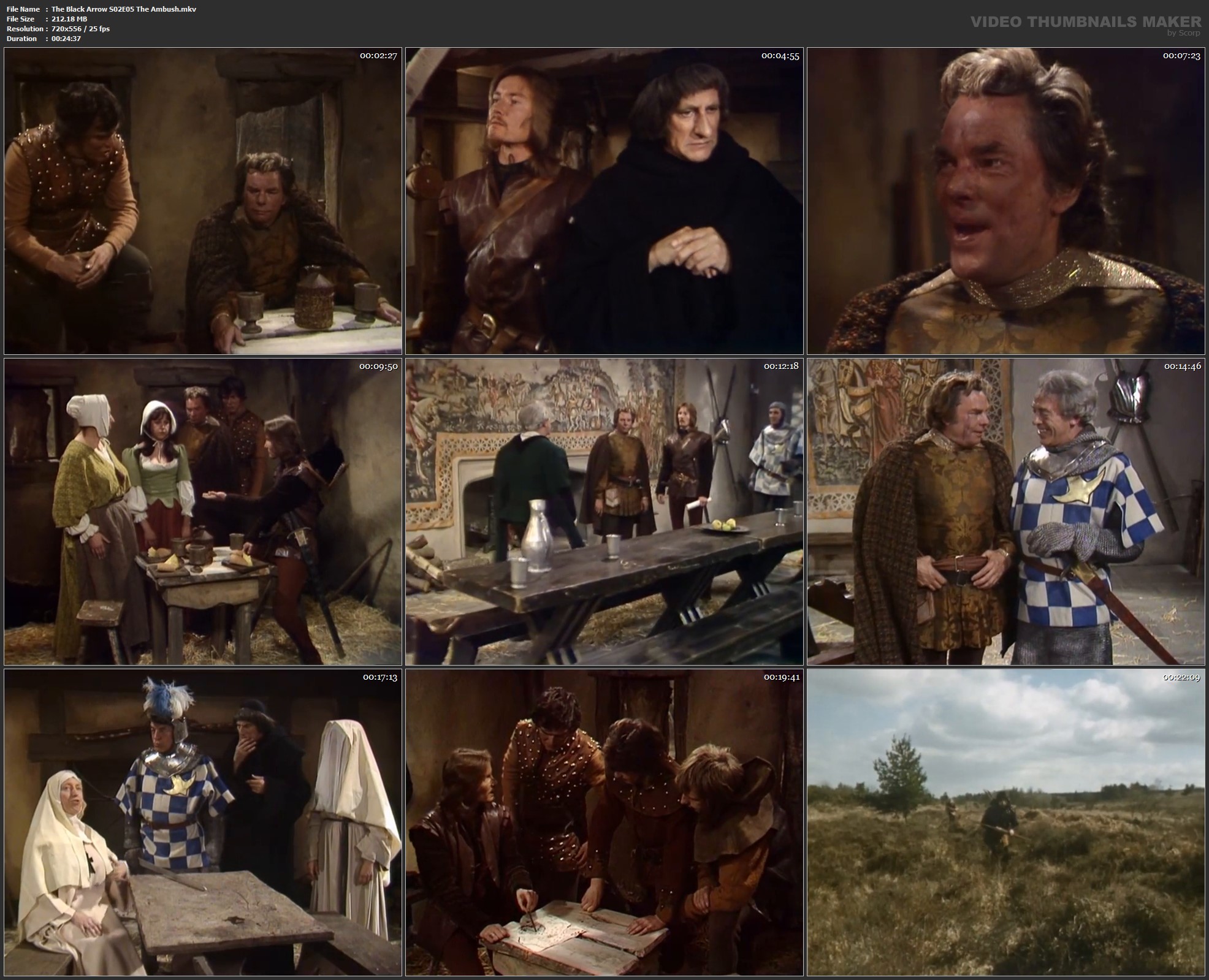Screen dimensions: 1209x980
Task: Select the thumbnail of hooded monk scene
Action: coord(604,201)
